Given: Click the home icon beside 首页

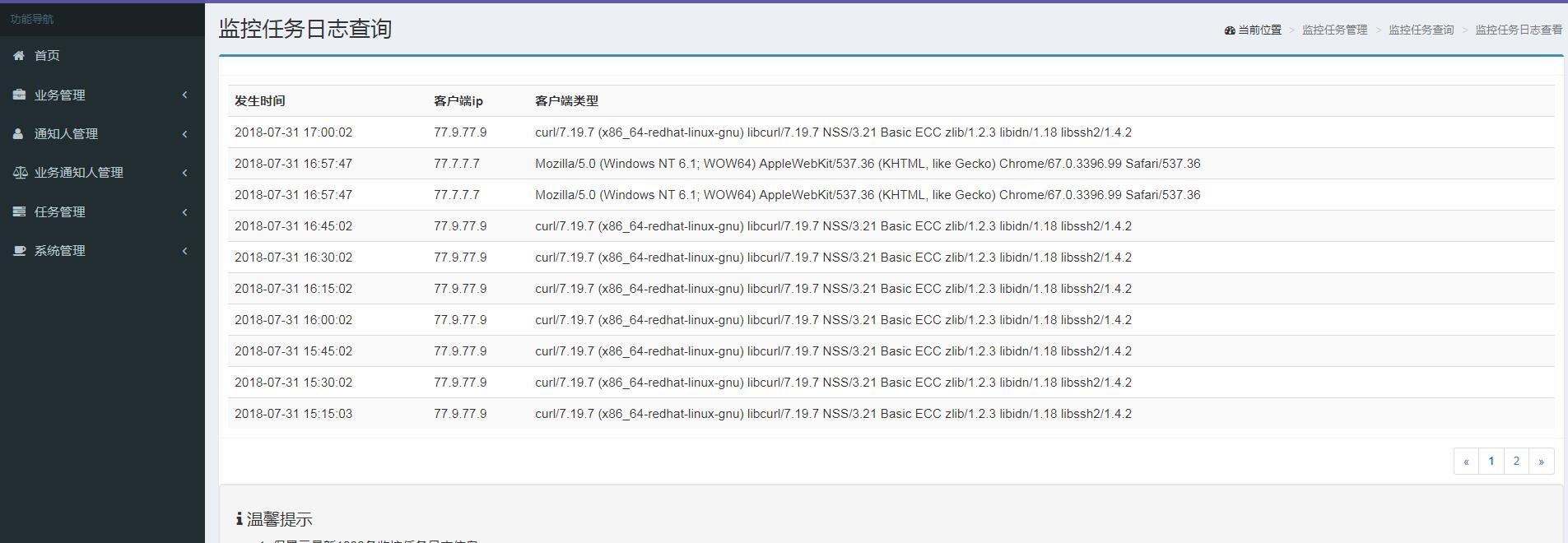Looking at the screenshot, I should (x=19, y=55).
